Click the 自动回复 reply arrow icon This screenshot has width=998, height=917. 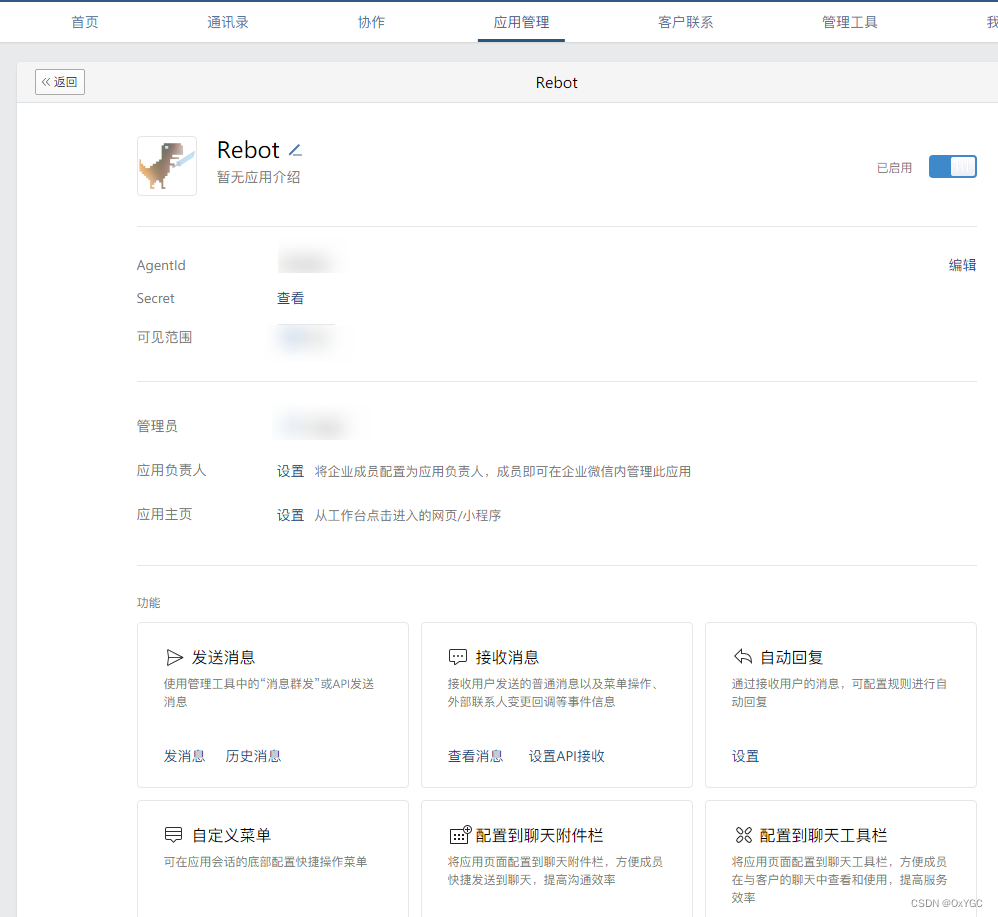(742, 657)
